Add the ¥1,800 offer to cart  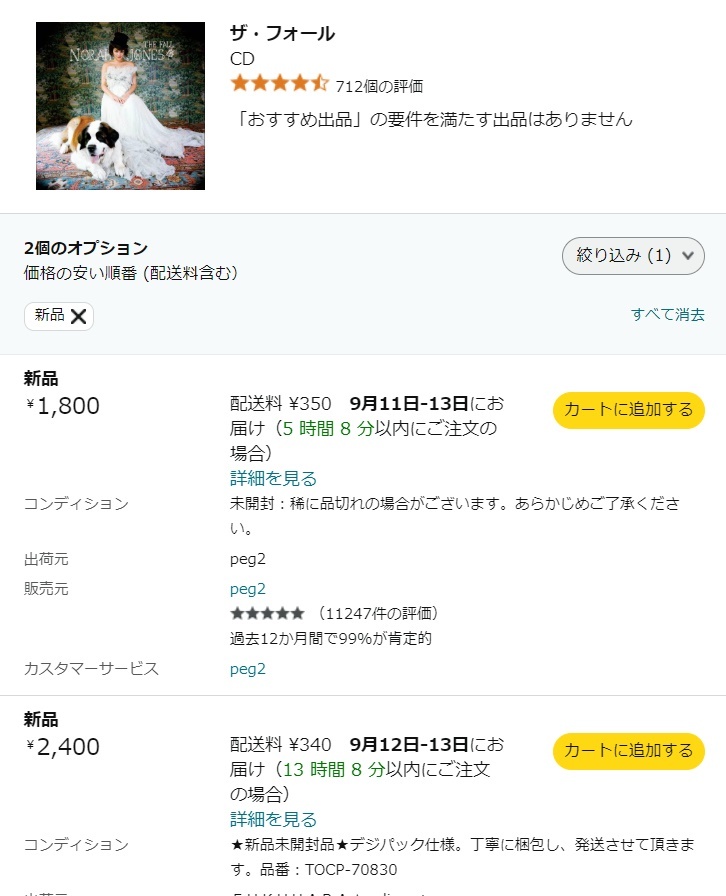point(628,409)
